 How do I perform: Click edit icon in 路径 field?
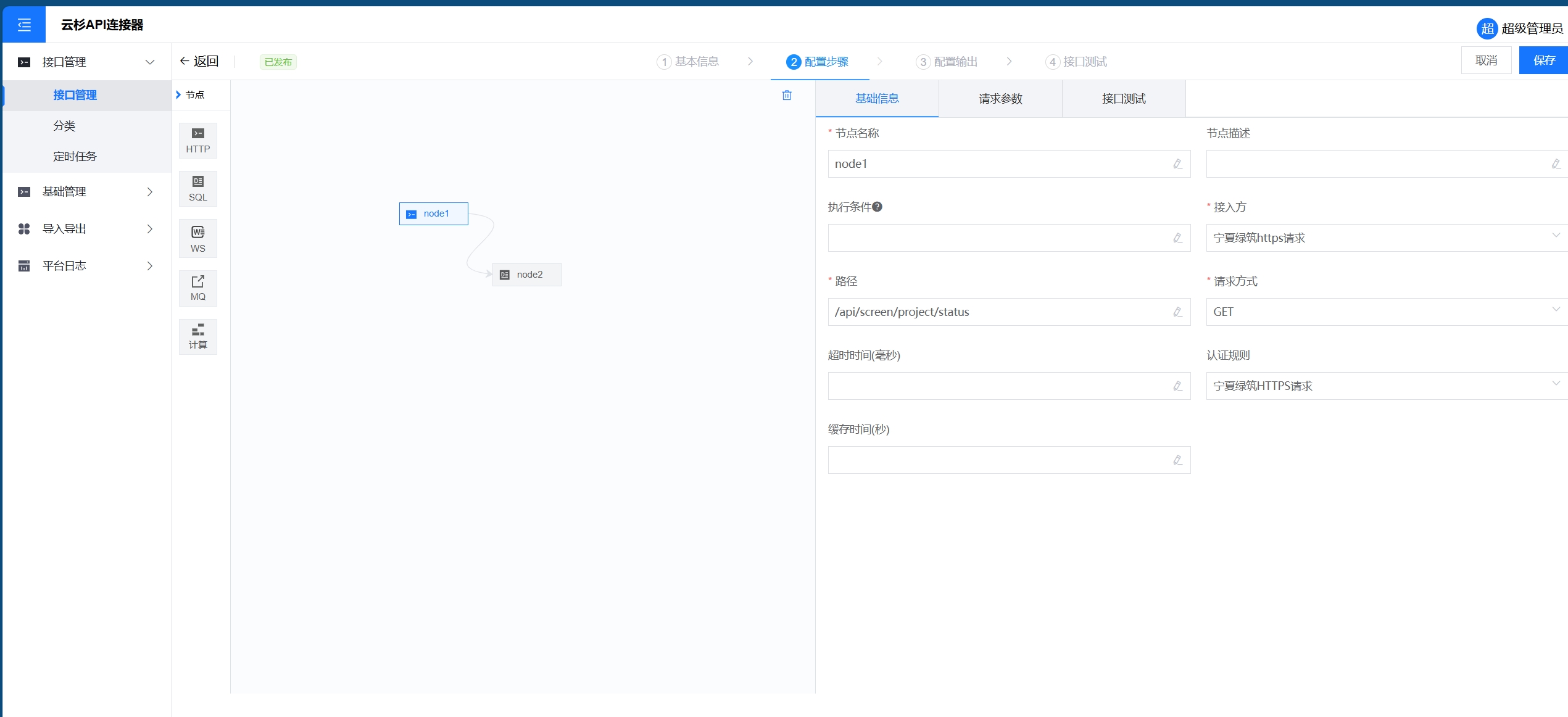tap(1177, 312)
